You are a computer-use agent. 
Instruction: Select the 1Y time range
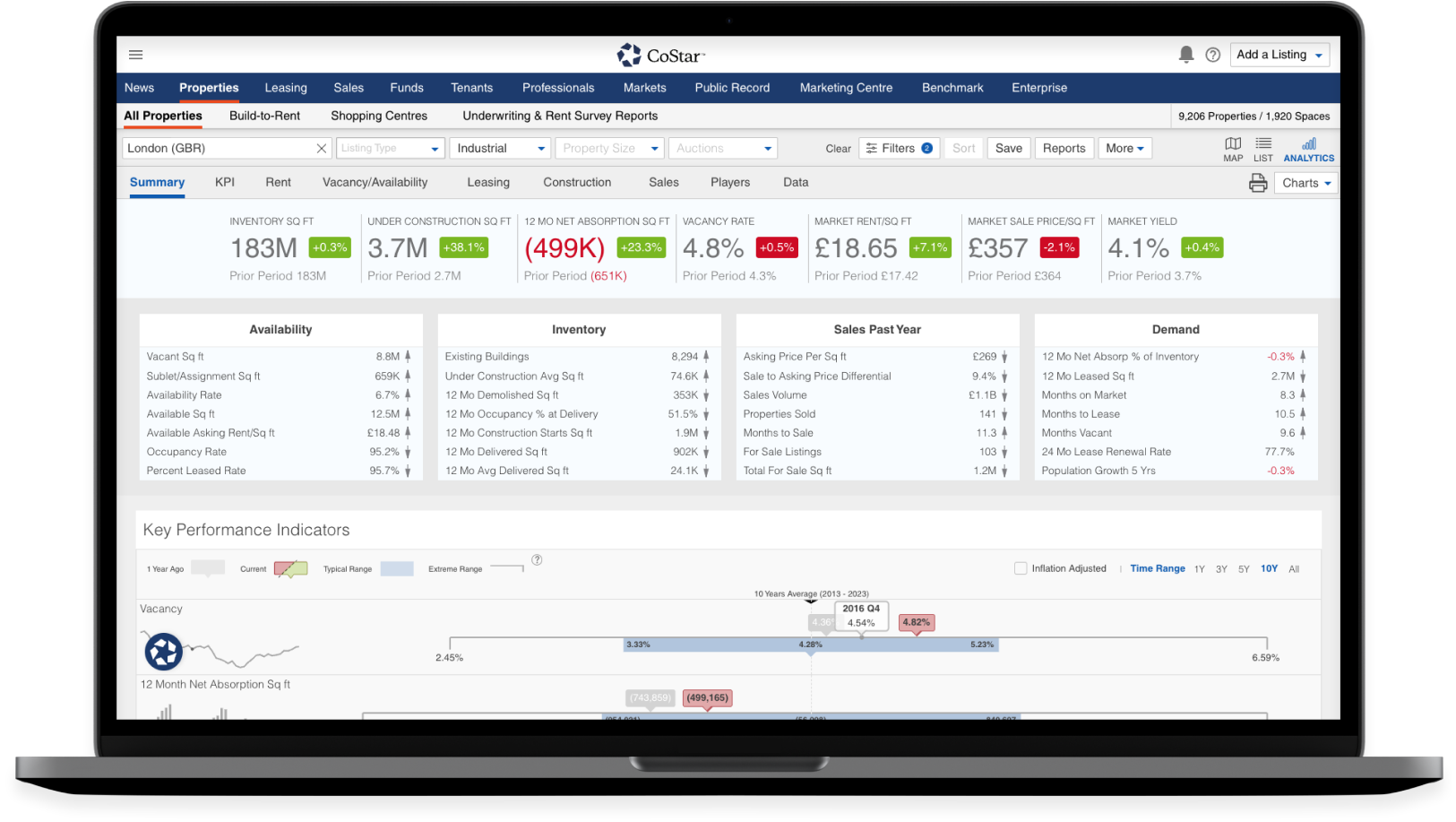(x=1199, y=569)
